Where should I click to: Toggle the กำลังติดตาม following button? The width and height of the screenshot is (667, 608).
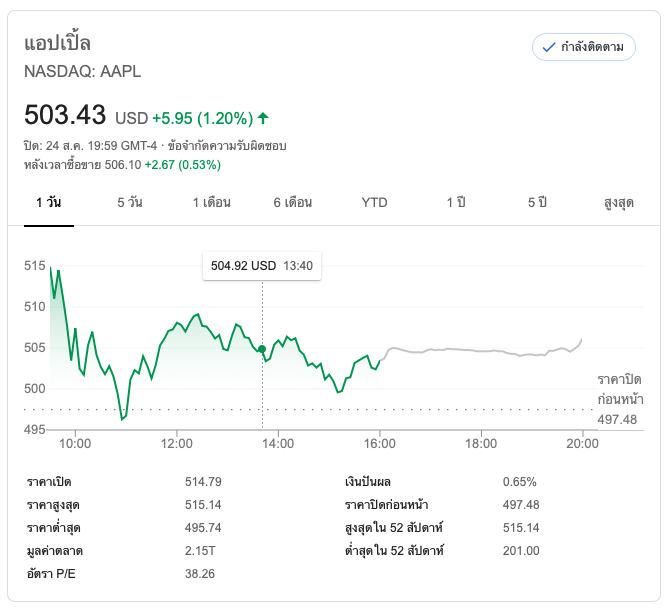(584, 47)
